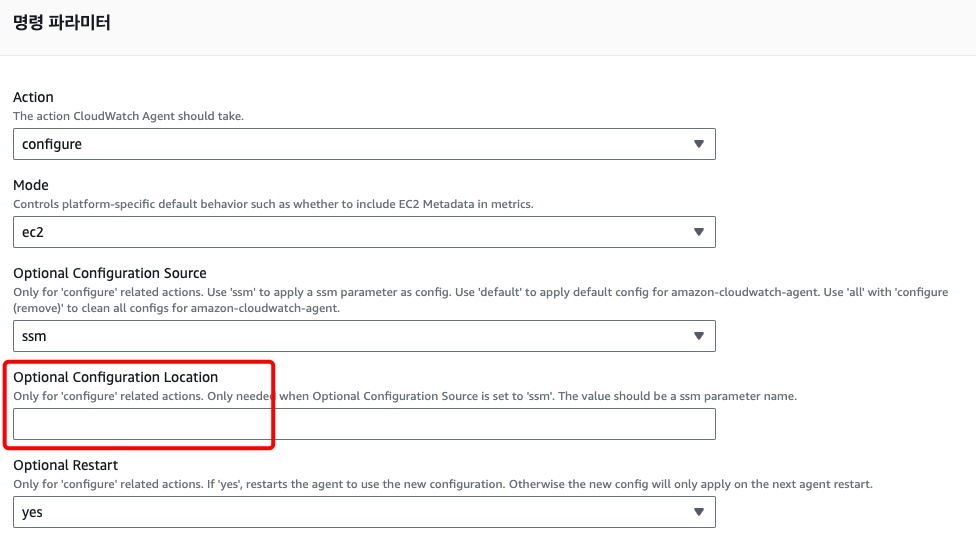Image resolution: width=976 pixels, height=551 pixels.
Task: Click the 명령 파라미터 section heading
Action: (61, 22)
